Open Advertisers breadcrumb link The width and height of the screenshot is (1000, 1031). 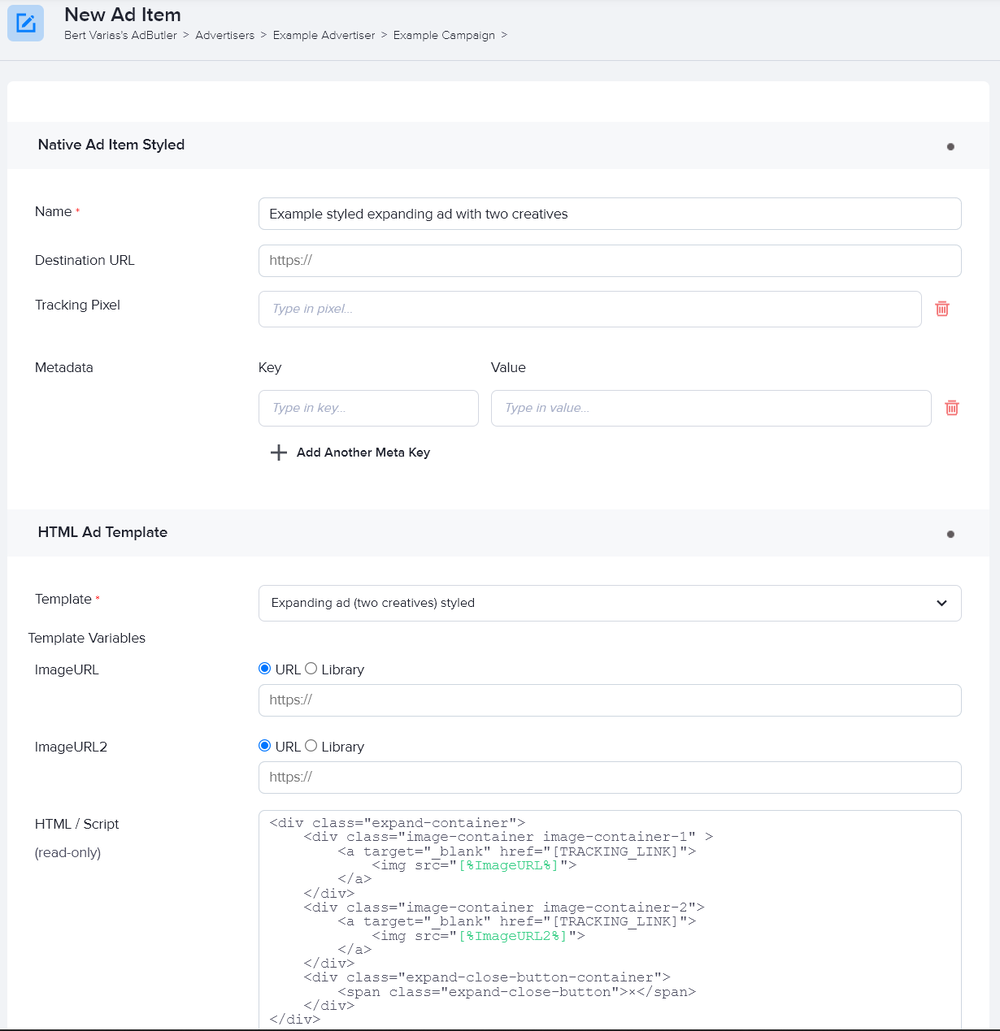coord(225,35)
